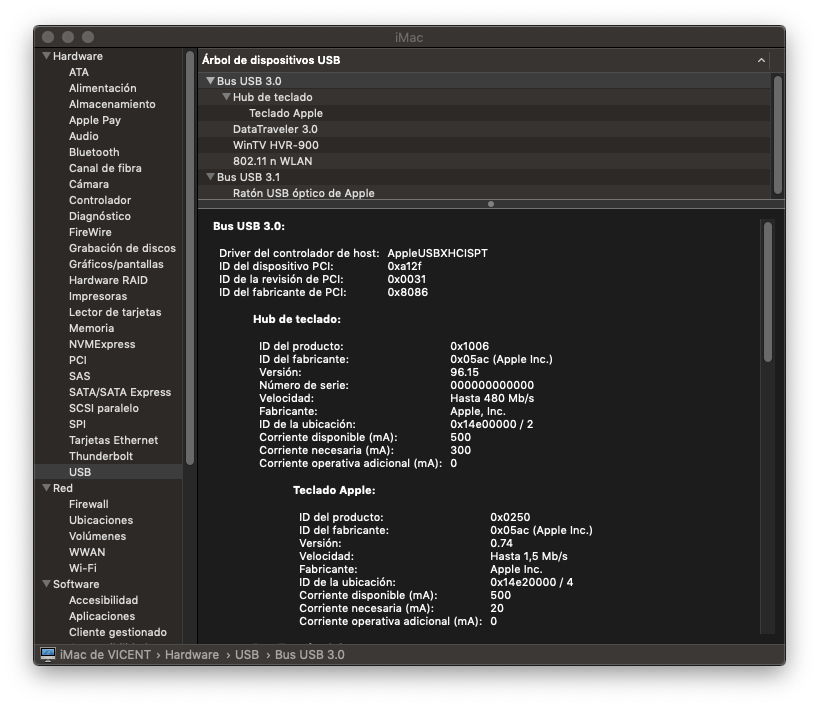Collapse the Bus USB 3.0 tree node
819x707 pixels.
pos(210,81)
